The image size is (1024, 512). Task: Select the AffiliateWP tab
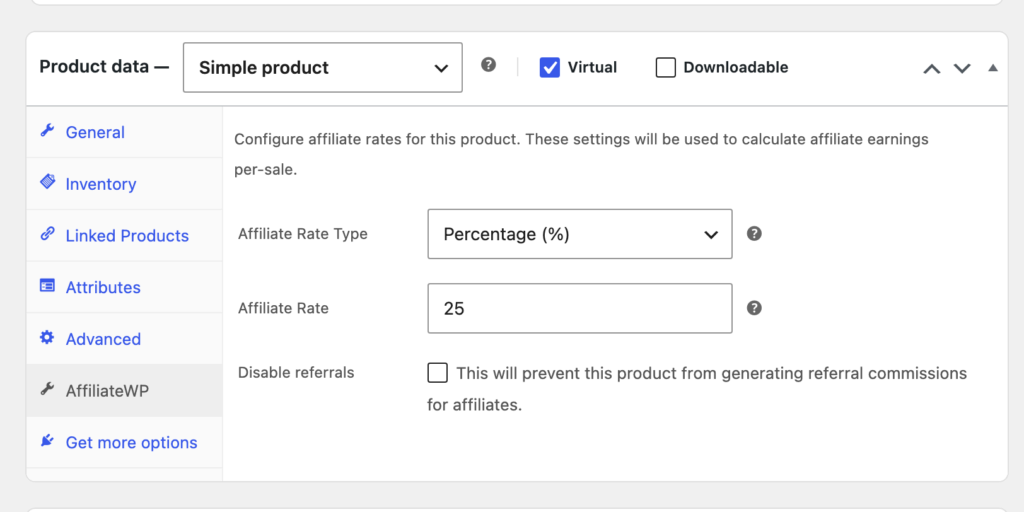[124, 391]
